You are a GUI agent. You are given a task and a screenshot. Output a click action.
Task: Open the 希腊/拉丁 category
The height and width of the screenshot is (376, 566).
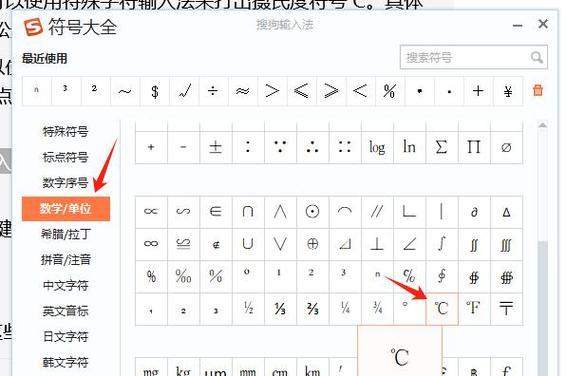point(65,235)
